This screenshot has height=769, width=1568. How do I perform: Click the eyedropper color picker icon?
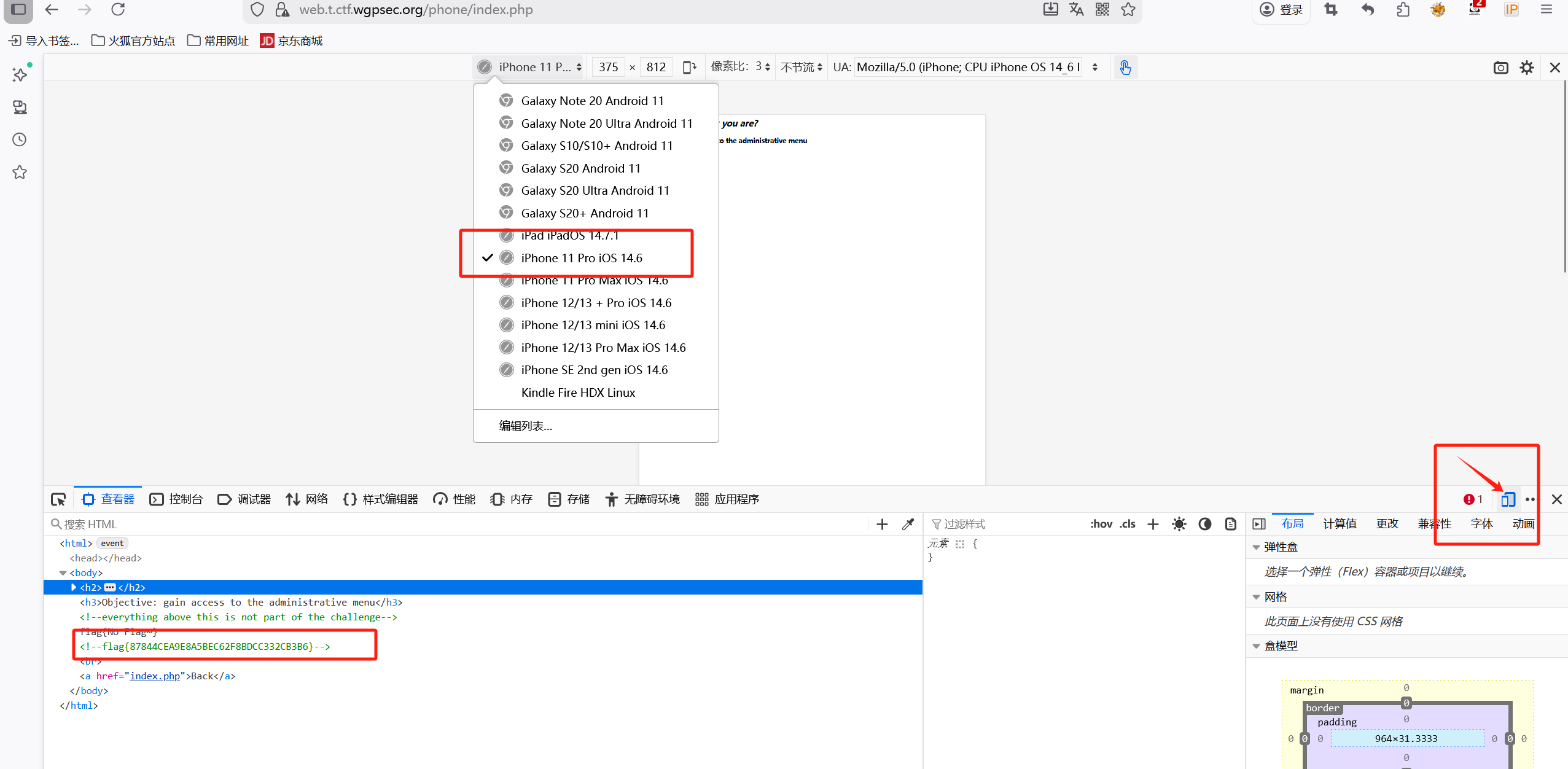[908, 524]
